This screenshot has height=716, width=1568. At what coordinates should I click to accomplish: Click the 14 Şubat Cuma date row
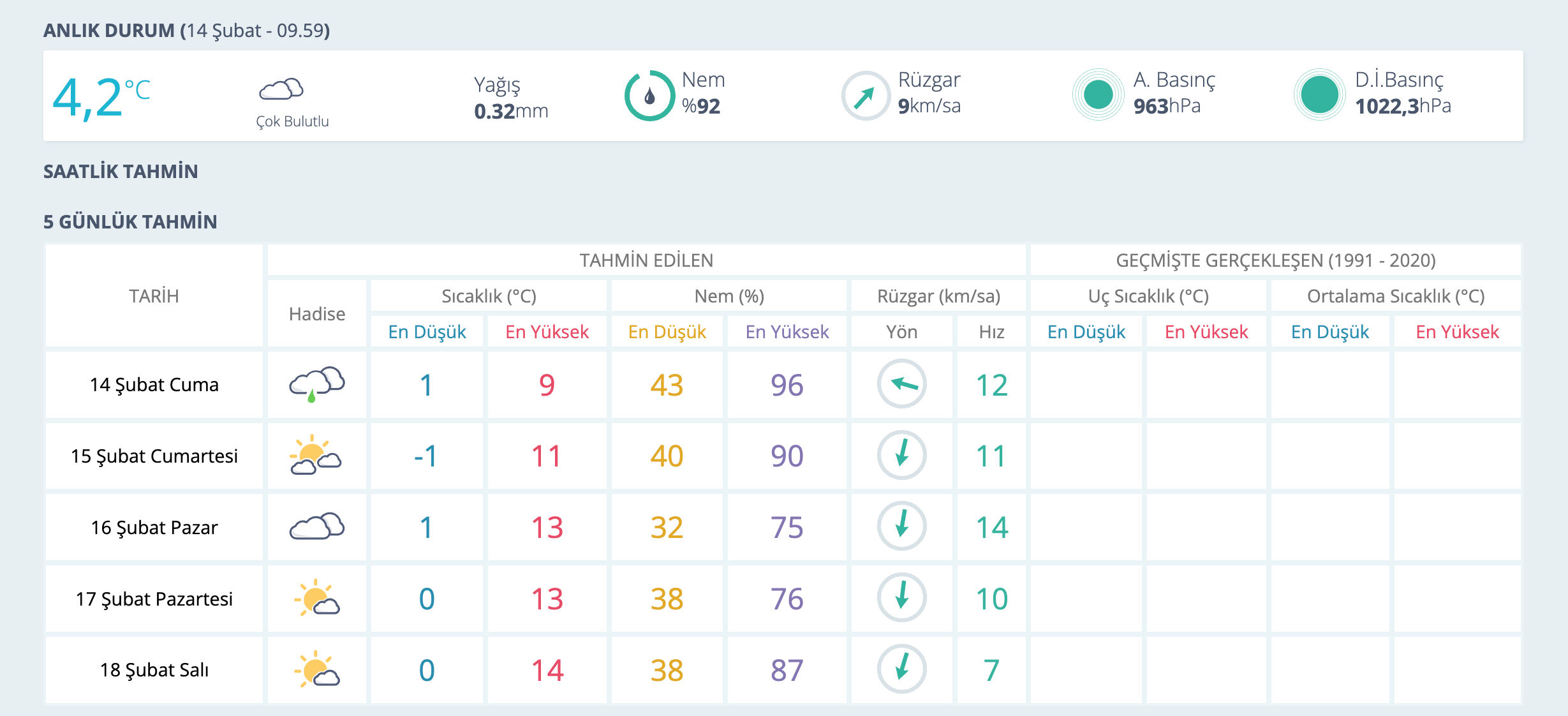pos(154,385)
